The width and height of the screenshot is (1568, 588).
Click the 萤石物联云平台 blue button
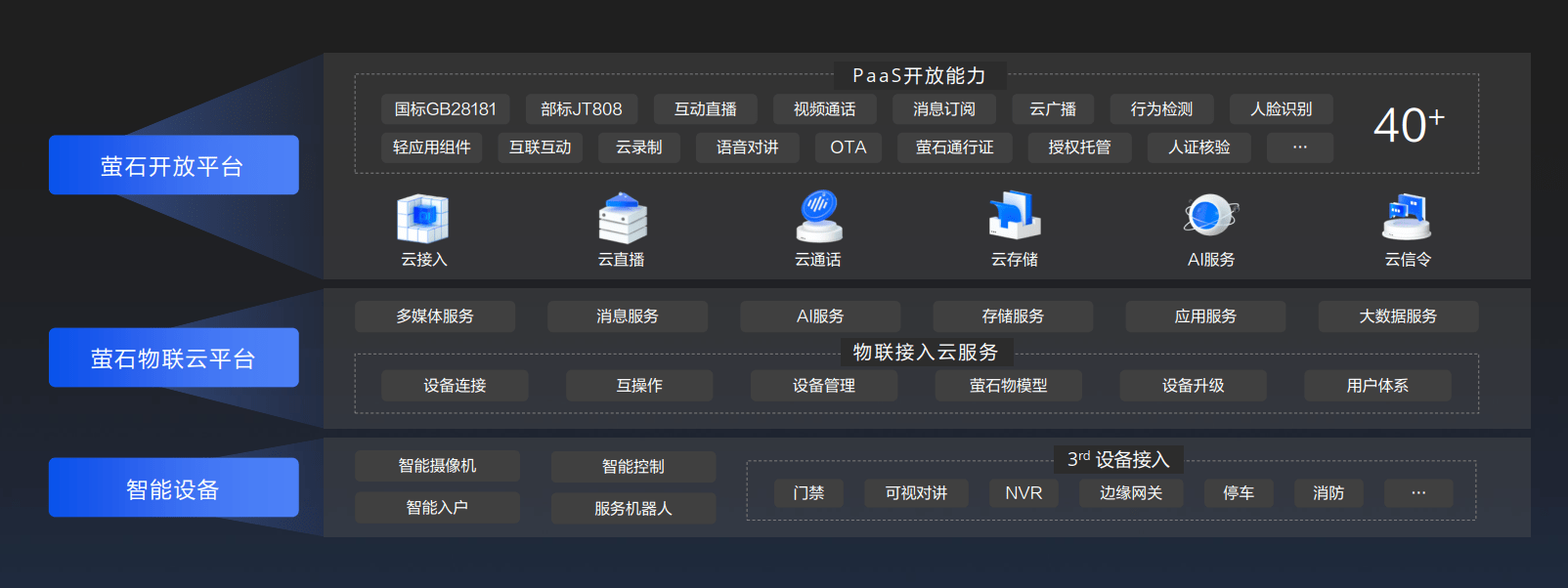point(174,357)
